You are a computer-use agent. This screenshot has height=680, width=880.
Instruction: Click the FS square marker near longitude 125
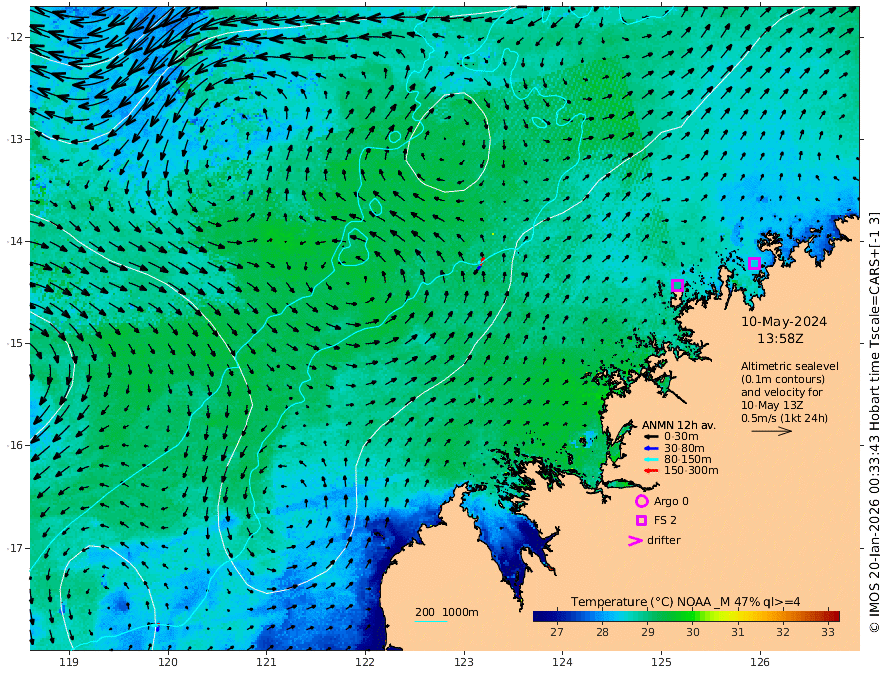(677, 285)
